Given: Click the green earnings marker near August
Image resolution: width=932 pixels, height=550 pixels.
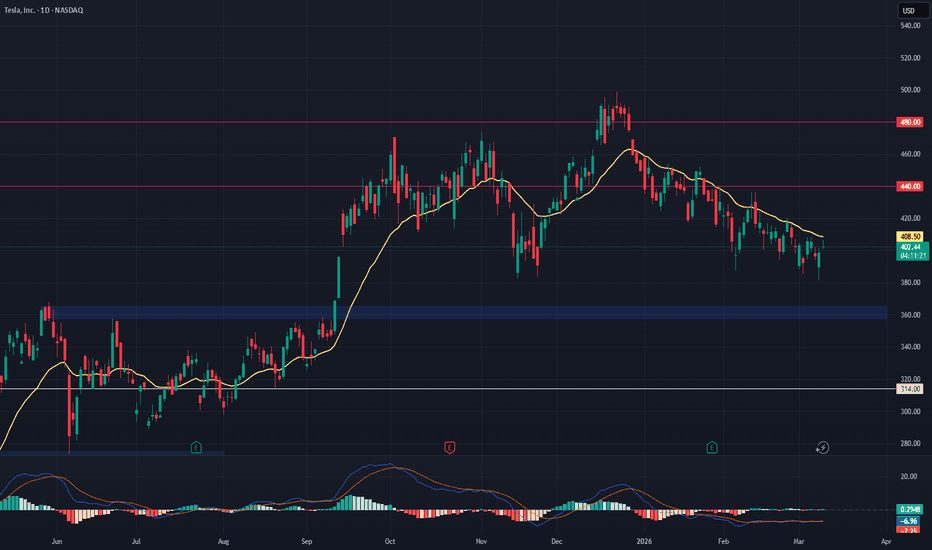Looking at the screenshot, I should [x=196, y=447].
